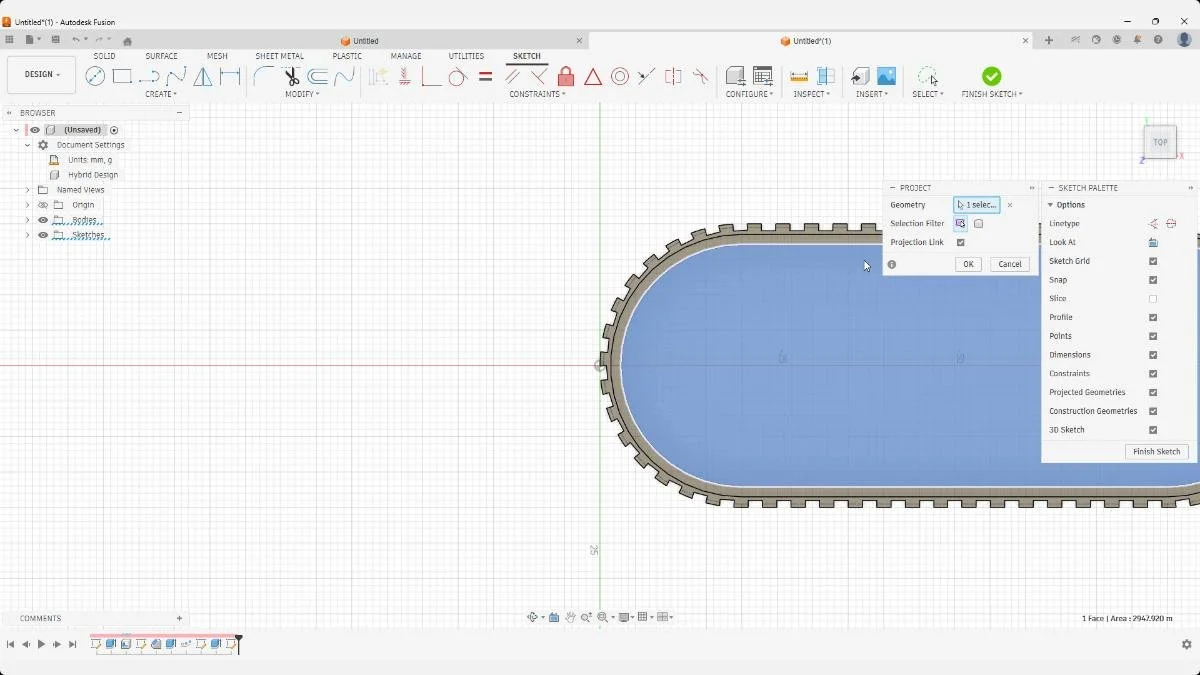This screenshot has height=675, width=1200.
Task: Click the Look At tool in navigation bar
Action: pyautogui.click(x=554, y=617)
